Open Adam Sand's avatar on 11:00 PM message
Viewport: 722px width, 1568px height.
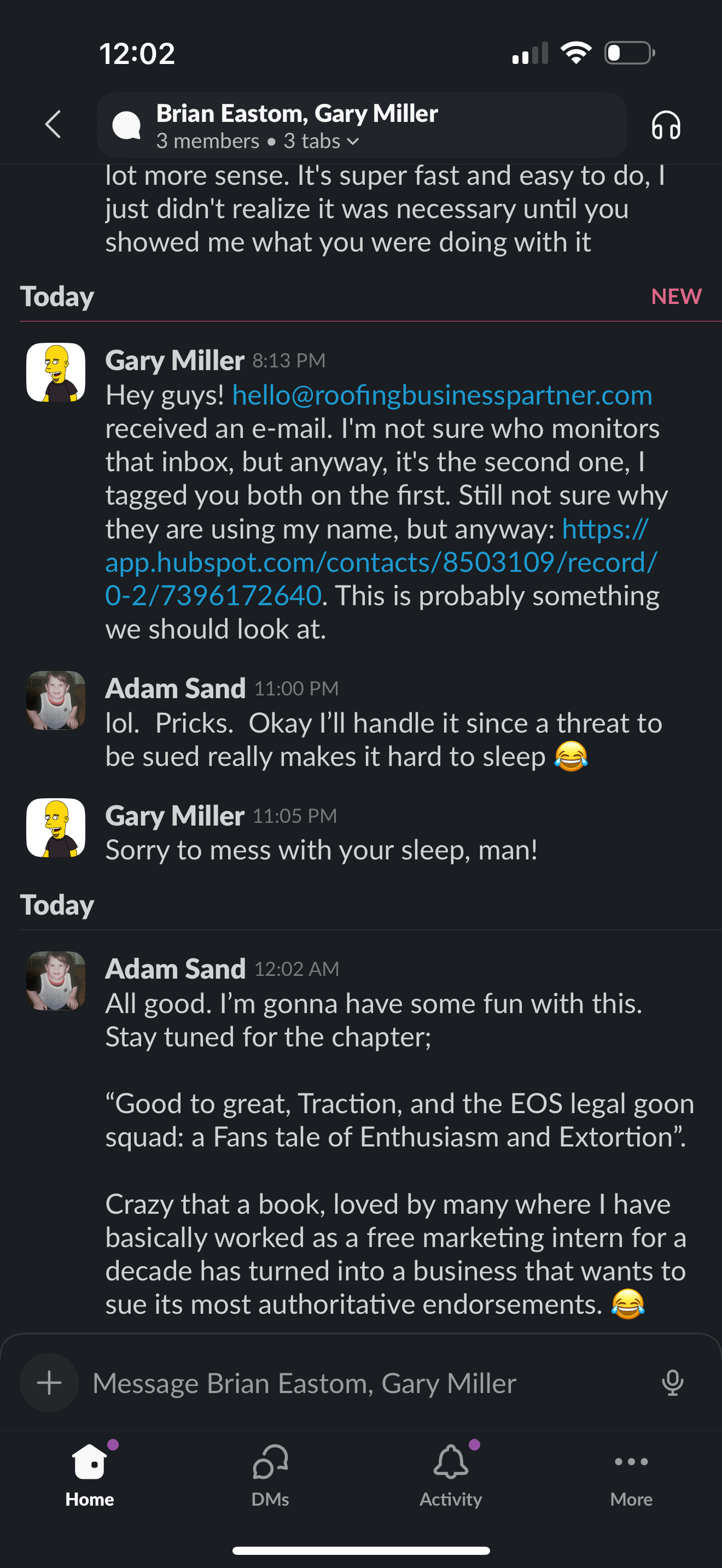click(56, 700)
